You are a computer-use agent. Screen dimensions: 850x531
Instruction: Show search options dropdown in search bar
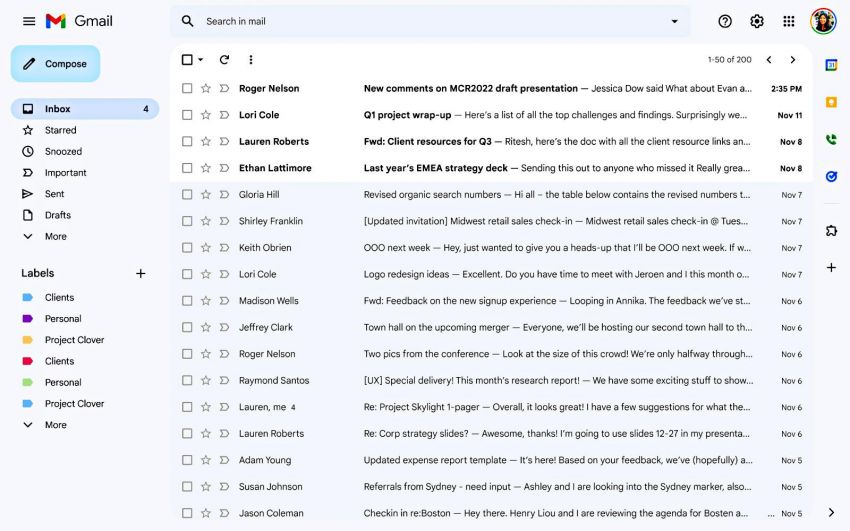[x=674, y=21]
